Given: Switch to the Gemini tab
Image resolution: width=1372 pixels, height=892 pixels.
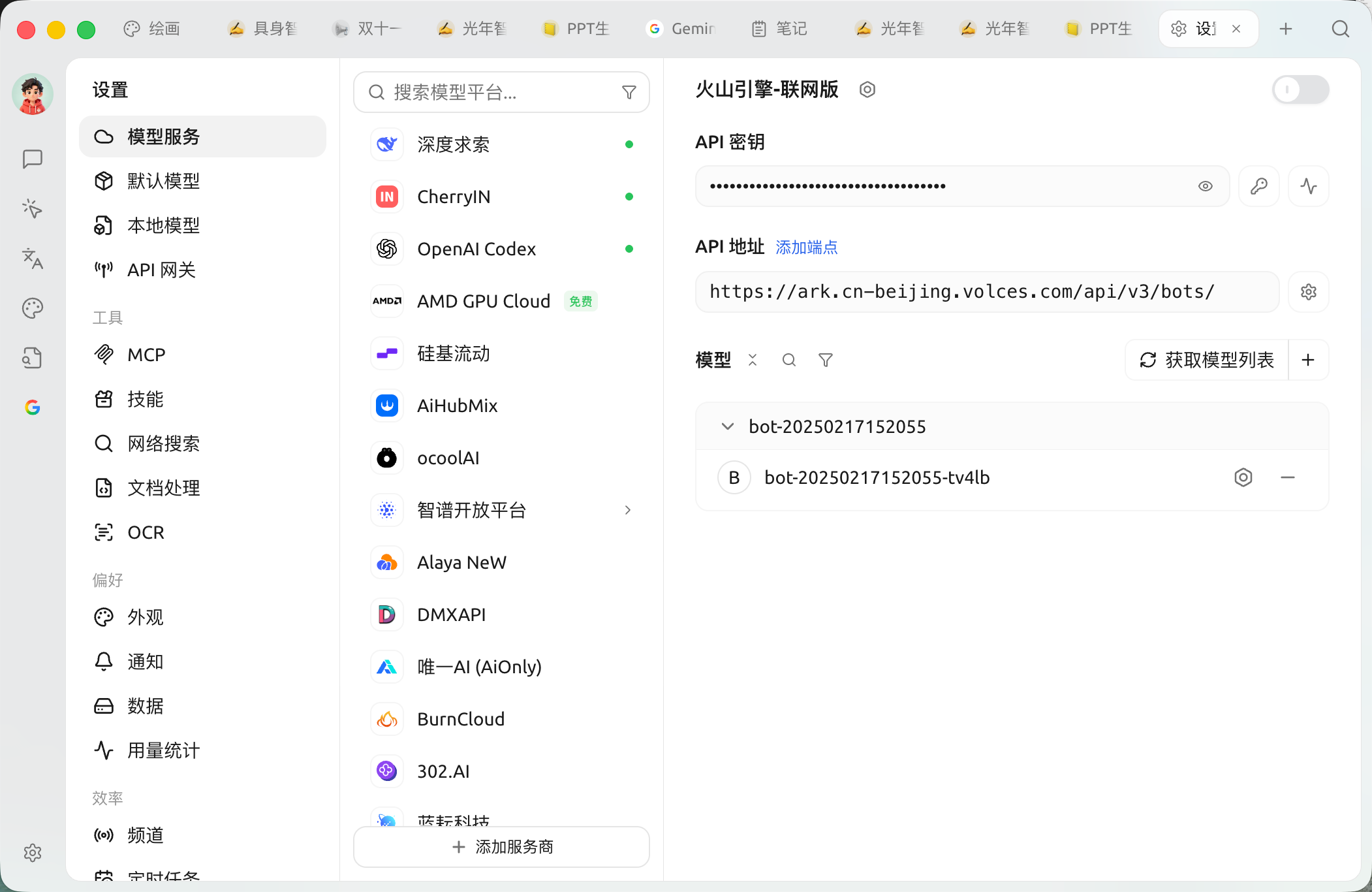Looking at the screenshot, I should coord(682,29).
